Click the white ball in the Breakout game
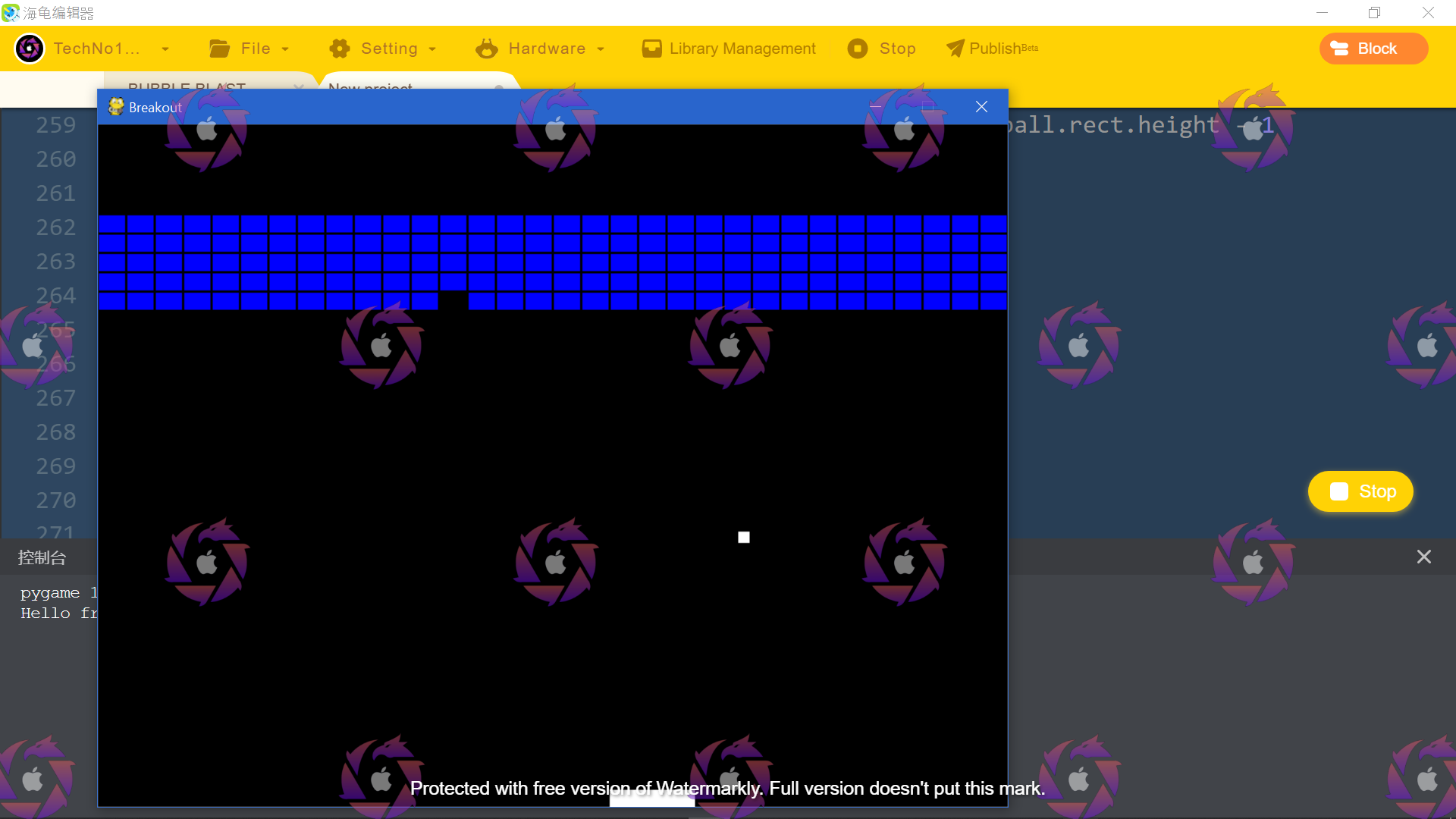1456x819 pixels. click(744, 537)
